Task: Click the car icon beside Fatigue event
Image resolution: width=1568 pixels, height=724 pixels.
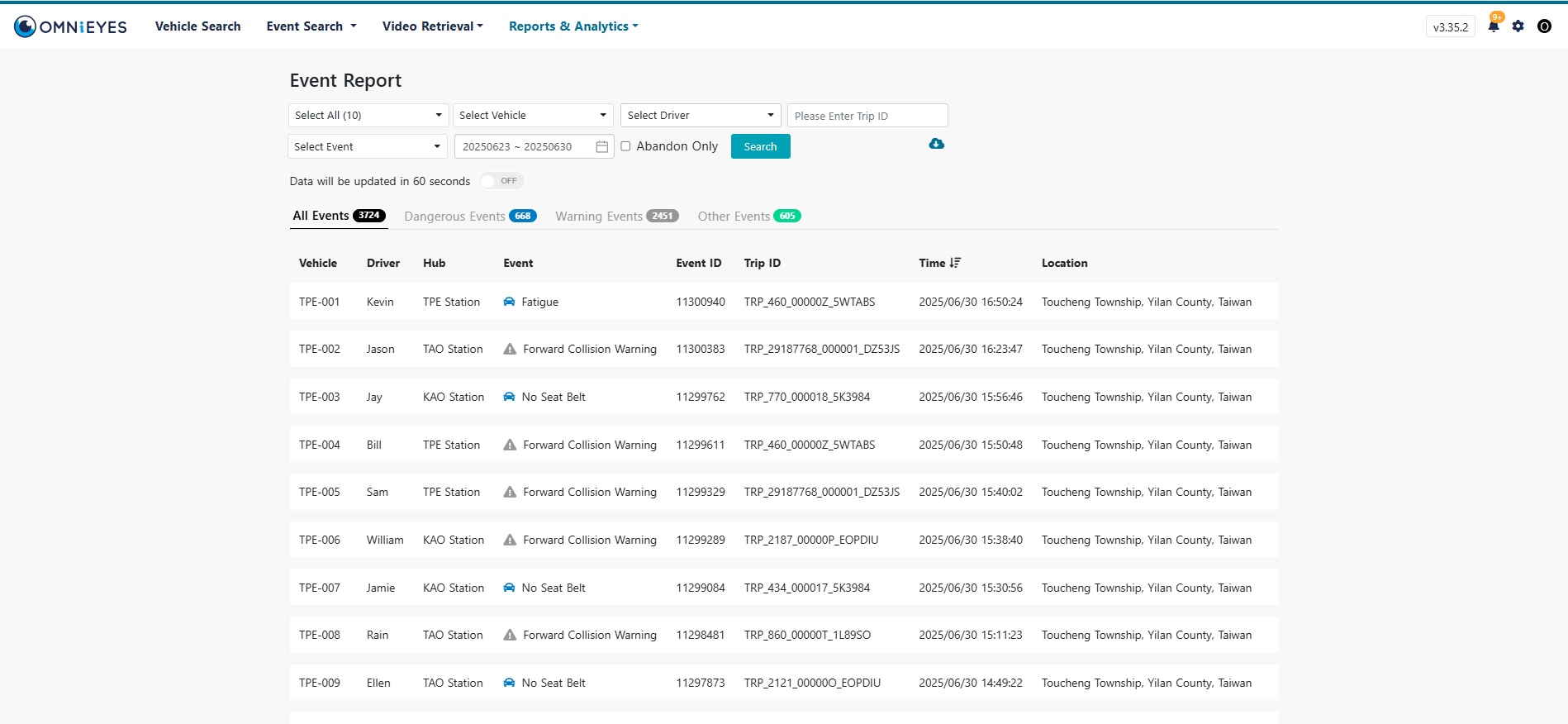Action: coord(509,302)
